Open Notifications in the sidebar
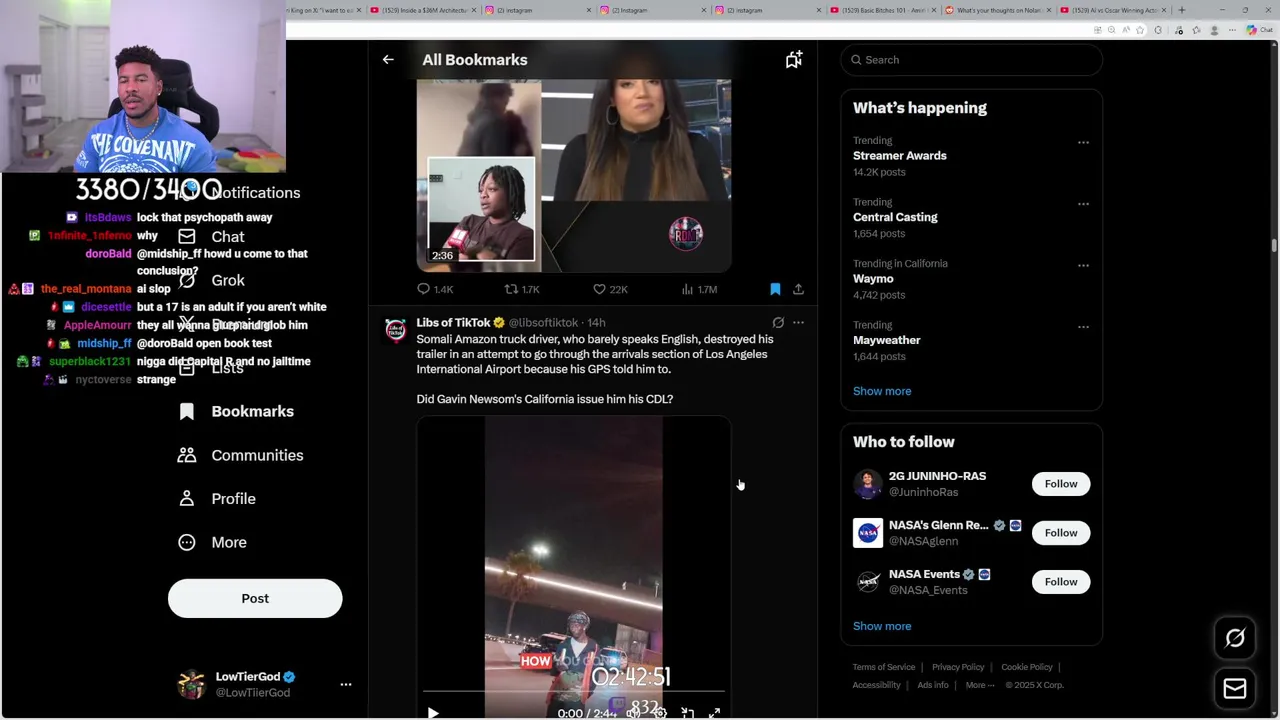Viewport: 1280px width, 720px height. [x=238, y=193]
